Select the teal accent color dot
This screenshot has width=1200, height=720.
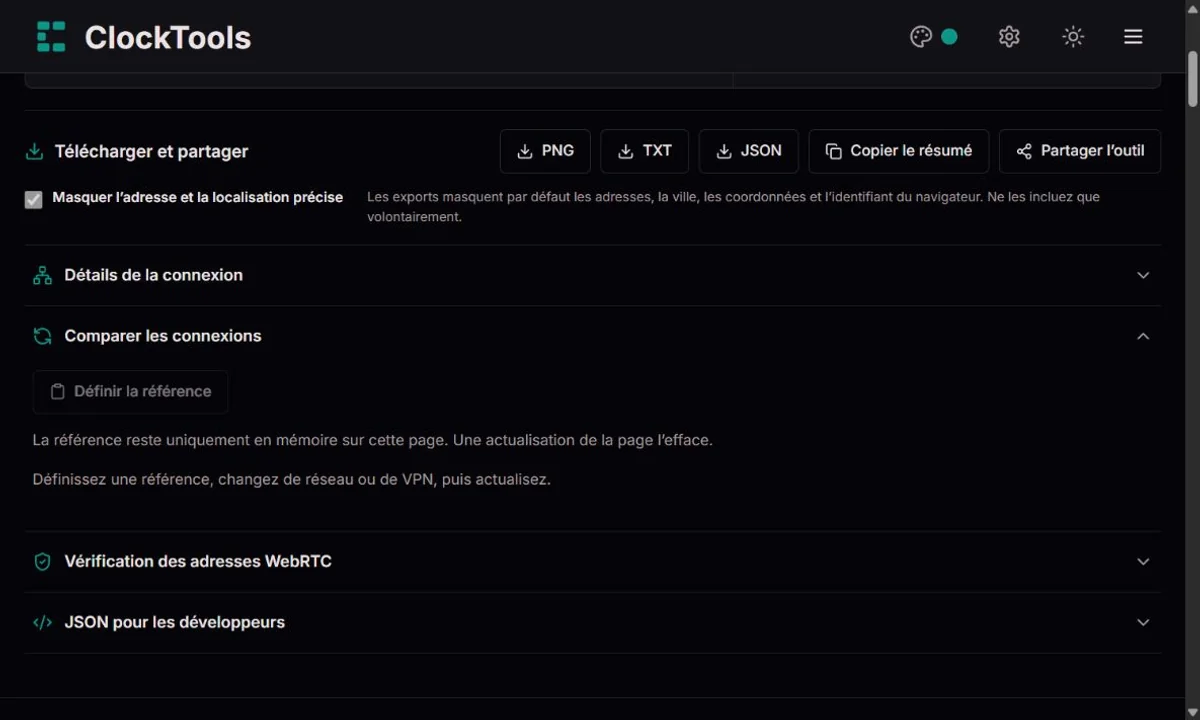pyautogui.click(x=950, y=37)
